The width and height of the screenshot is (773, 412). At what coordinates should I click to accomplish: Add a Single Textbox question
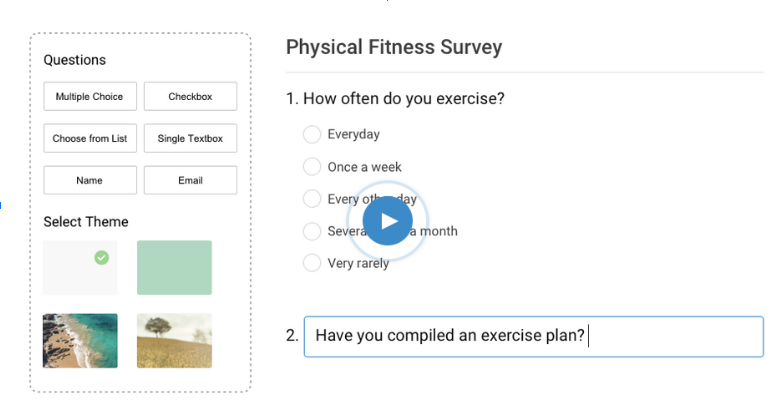point(190,138)
